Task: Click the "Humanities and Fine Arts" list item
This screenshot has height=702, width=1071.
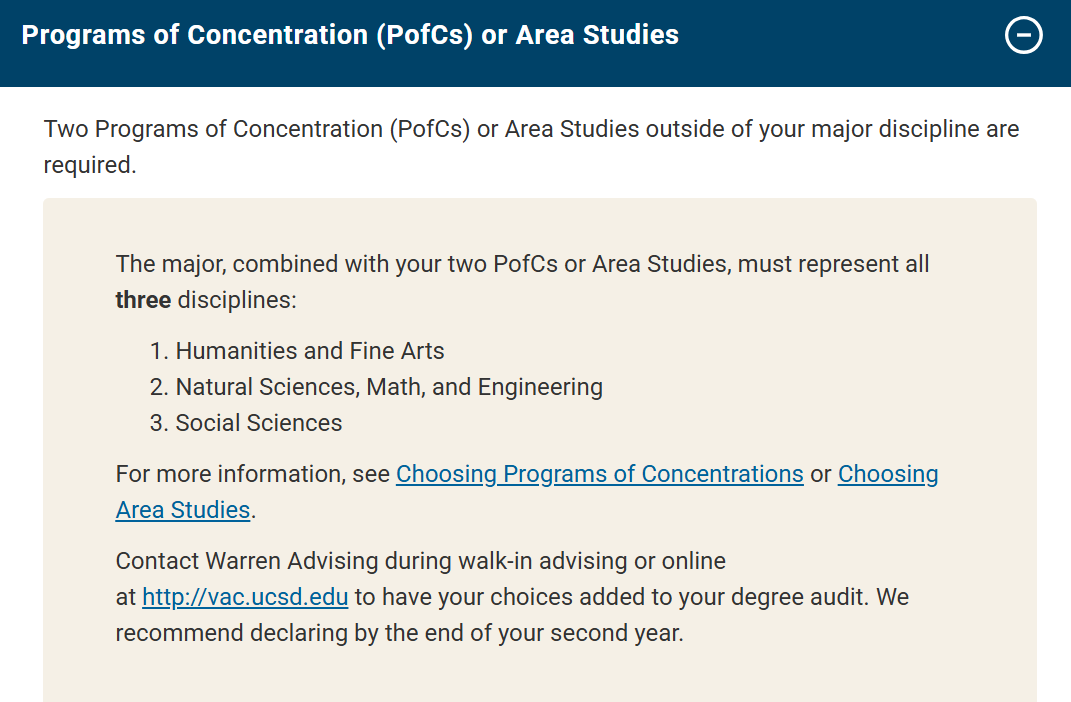Action: point(310,351)
